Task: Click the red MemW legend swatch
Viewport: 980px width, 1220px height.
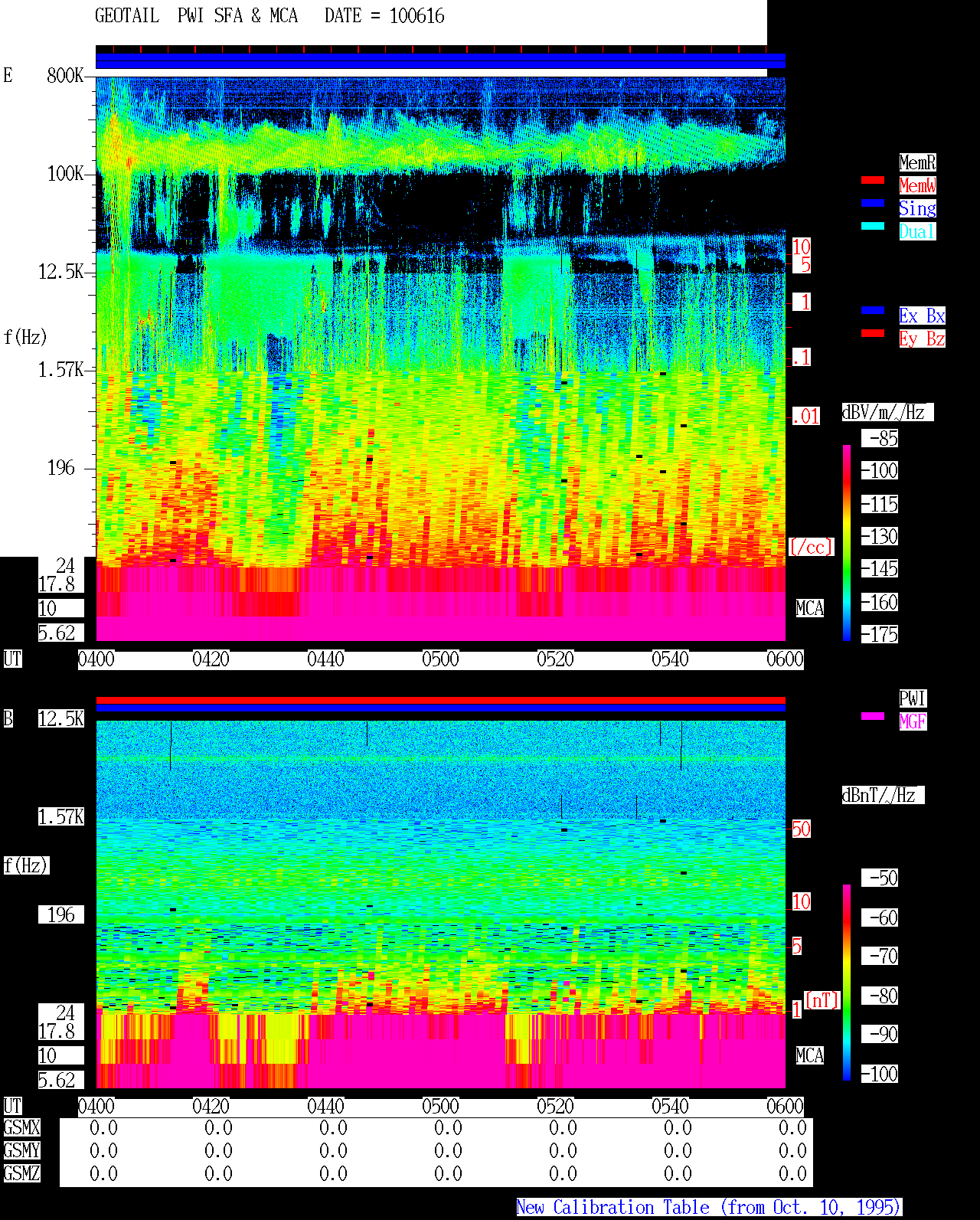Action: pyautogui.click(x=873, y=180)
